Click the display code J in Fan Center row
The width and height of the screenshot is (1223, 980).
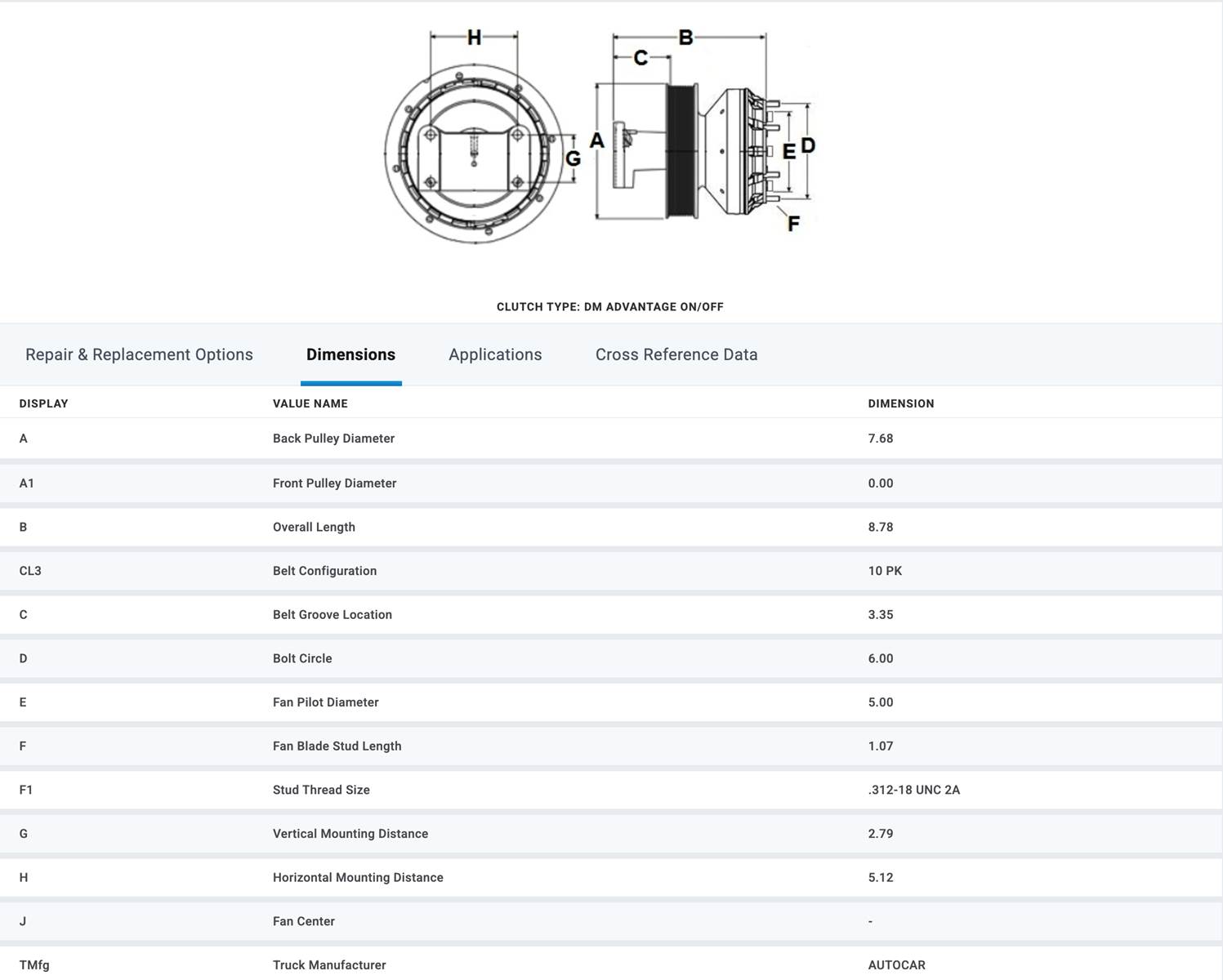[x=23, y=921]
